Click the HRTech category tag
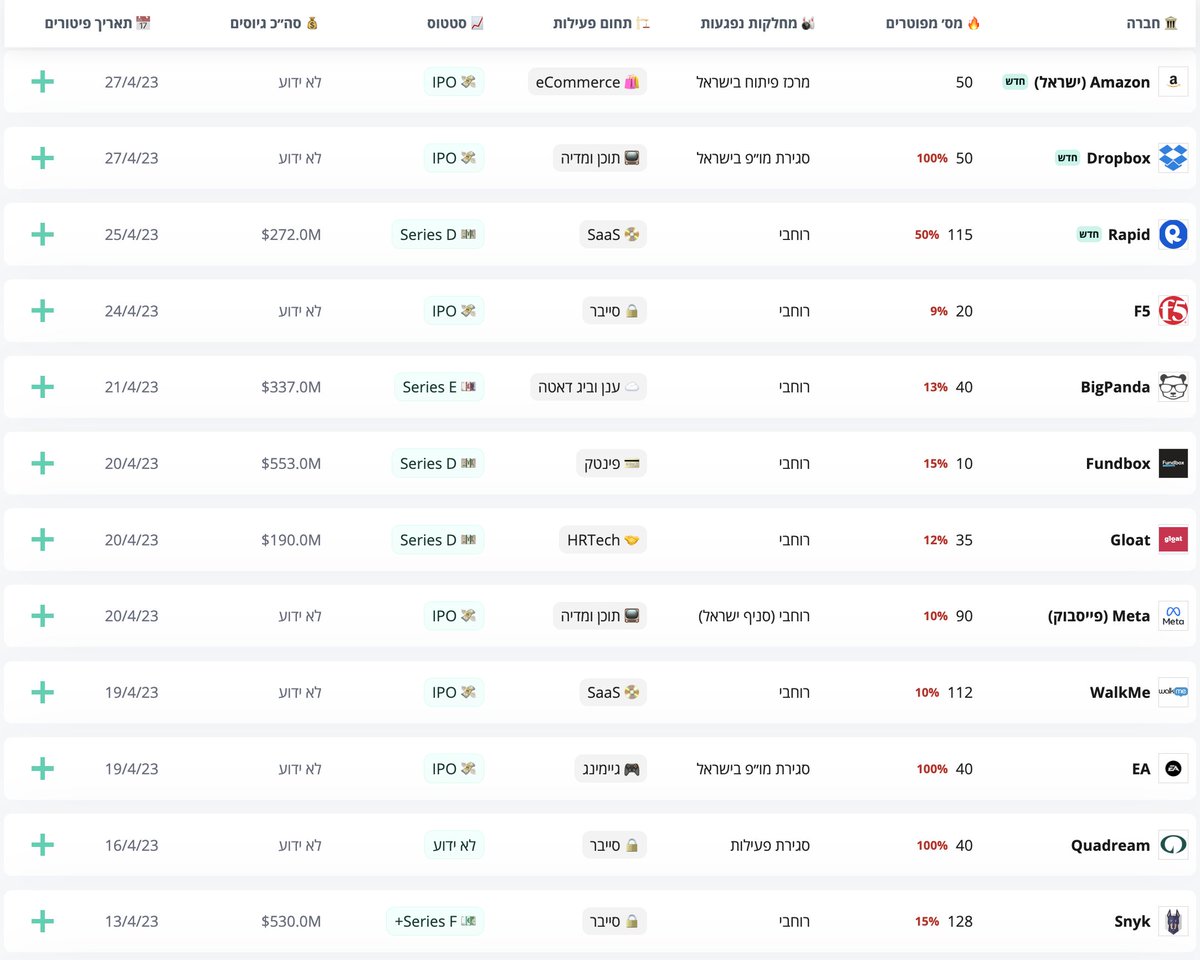The width and height of the screenshot is (1200, 960). (602, 540)
